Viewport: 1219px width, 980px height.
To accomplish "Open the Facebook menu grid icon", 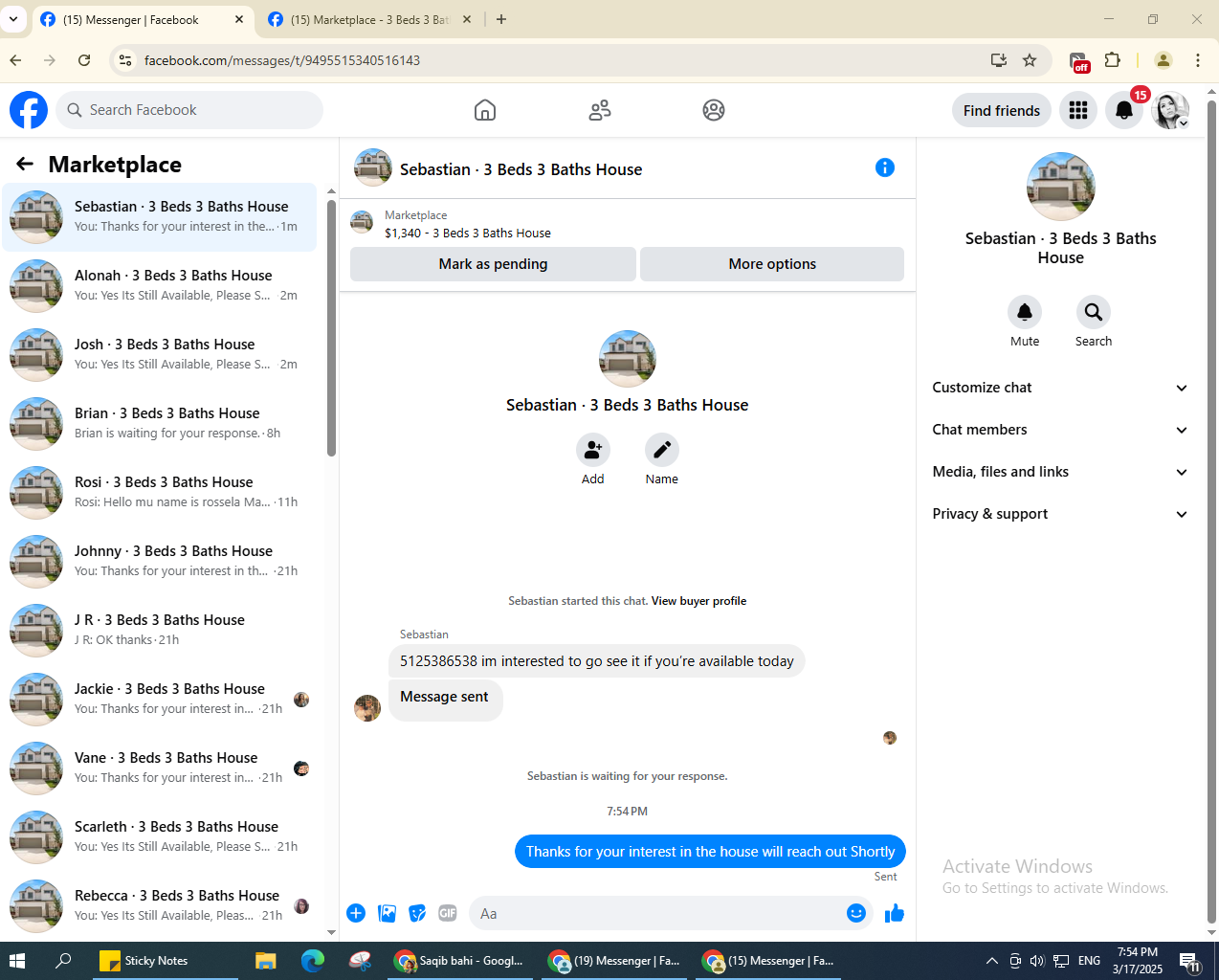I will click(1078, 110).
